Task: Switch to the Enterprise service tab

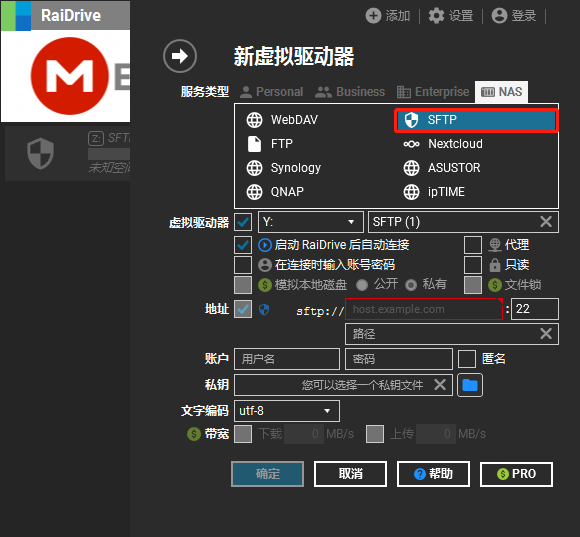Action: tap(433, 92)
